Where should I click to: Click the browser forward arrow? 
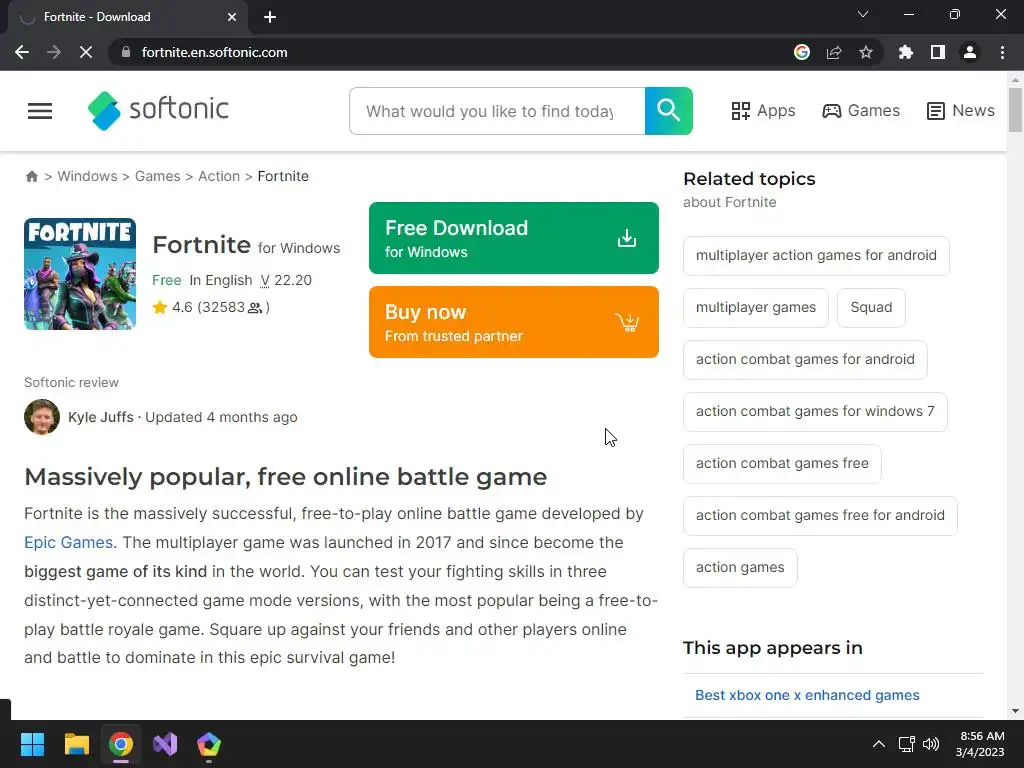click(x=54, y=52)
